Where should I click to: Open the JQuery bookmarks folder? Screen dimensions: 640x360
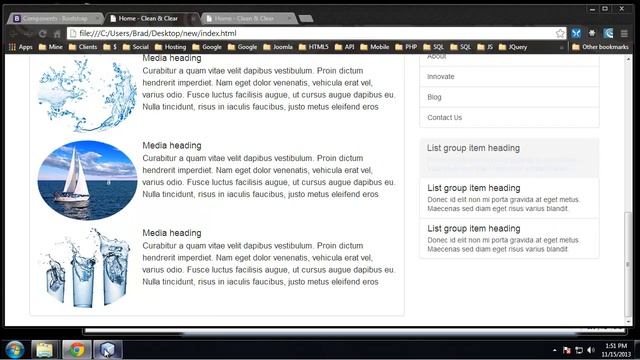[x=513, y=47]
